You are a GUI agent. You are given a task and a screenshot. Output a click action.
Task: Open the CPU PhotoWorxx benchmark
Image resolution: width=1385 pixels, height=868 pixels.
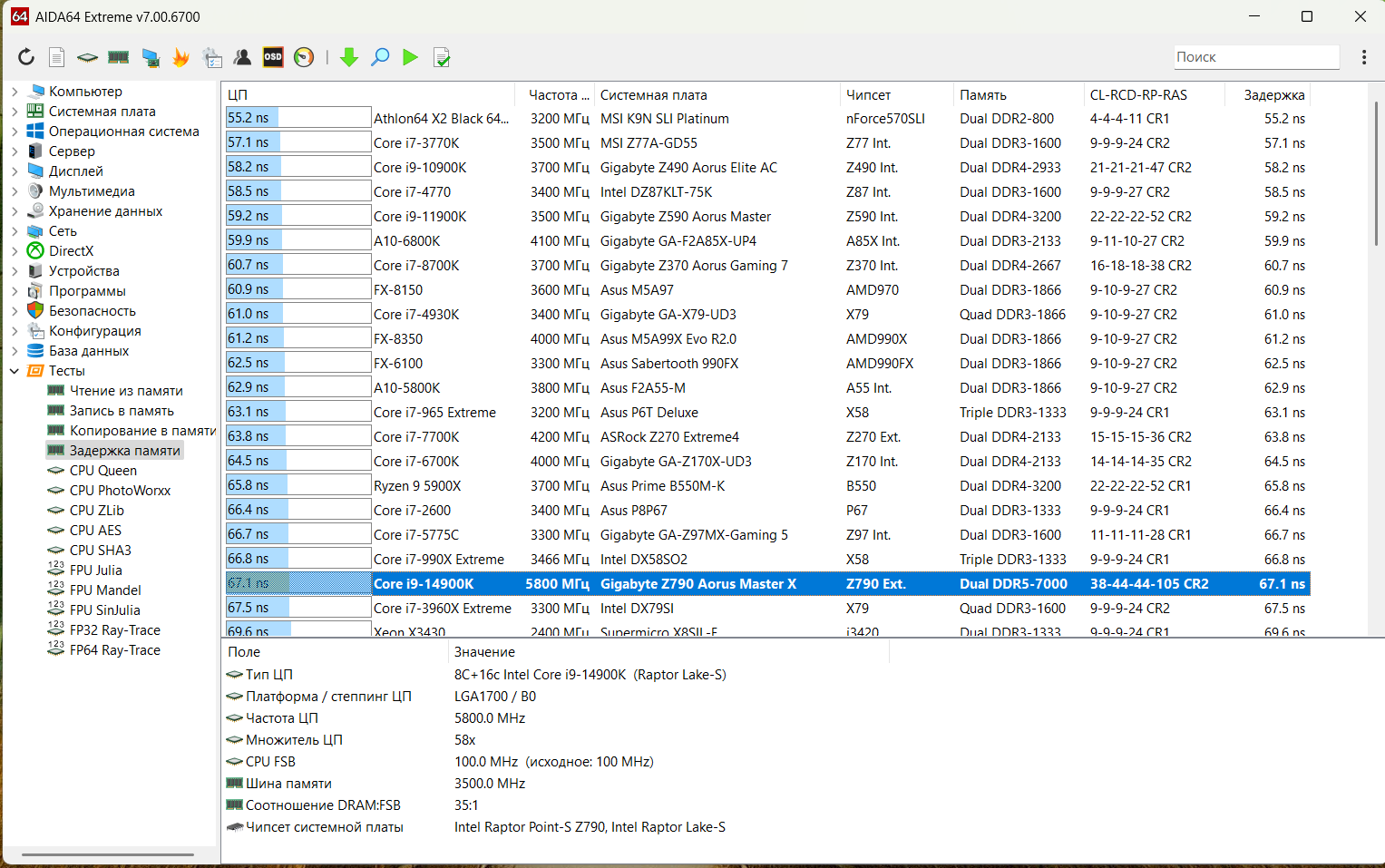120,491
